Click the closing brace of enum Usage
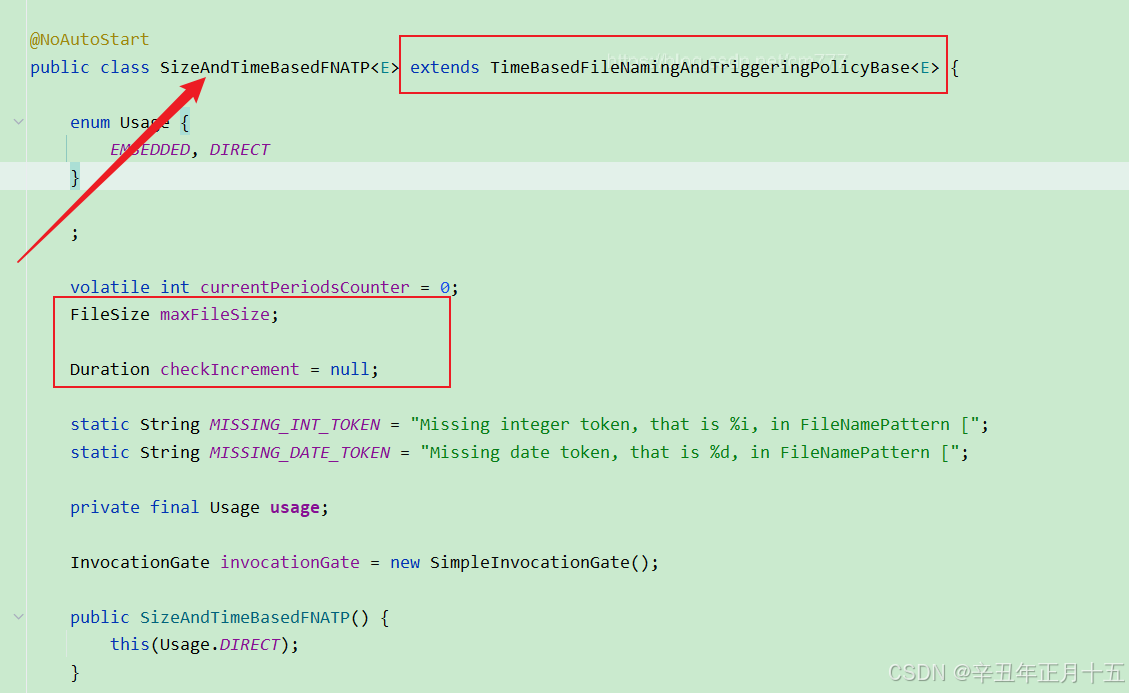1129x693 pixels. [75, 177]
